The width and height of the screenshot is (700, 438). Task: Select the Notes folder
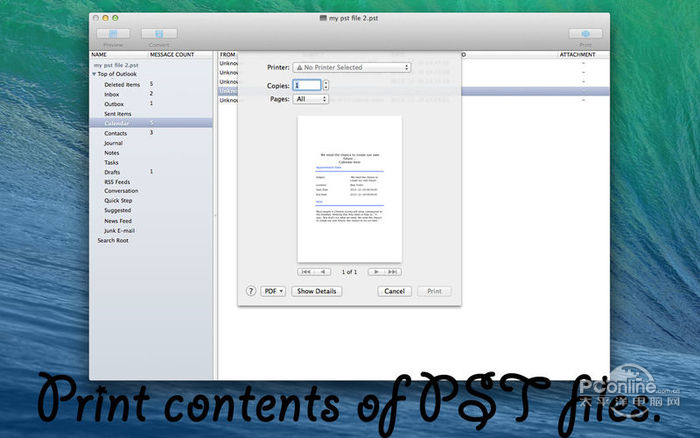[112, 153]
